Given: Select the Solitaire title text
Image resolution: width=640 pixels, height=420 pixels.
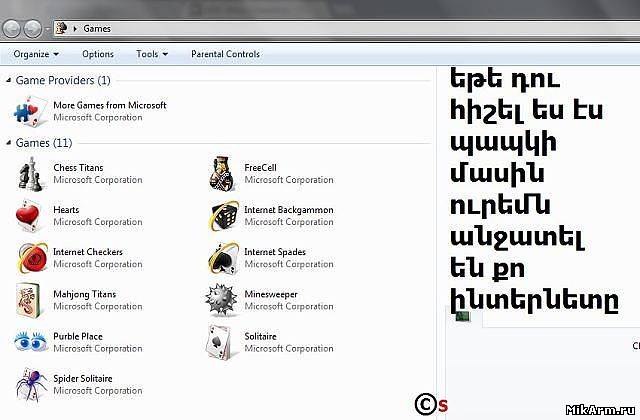Looking at the screenshot, I should pos(260,336).
